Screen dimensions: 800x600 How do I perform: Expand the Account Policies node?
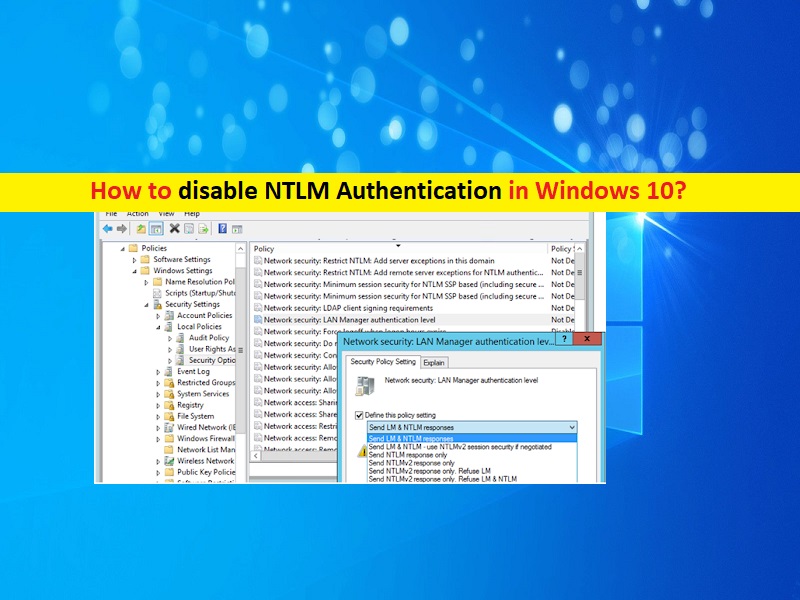click(157, 316)
